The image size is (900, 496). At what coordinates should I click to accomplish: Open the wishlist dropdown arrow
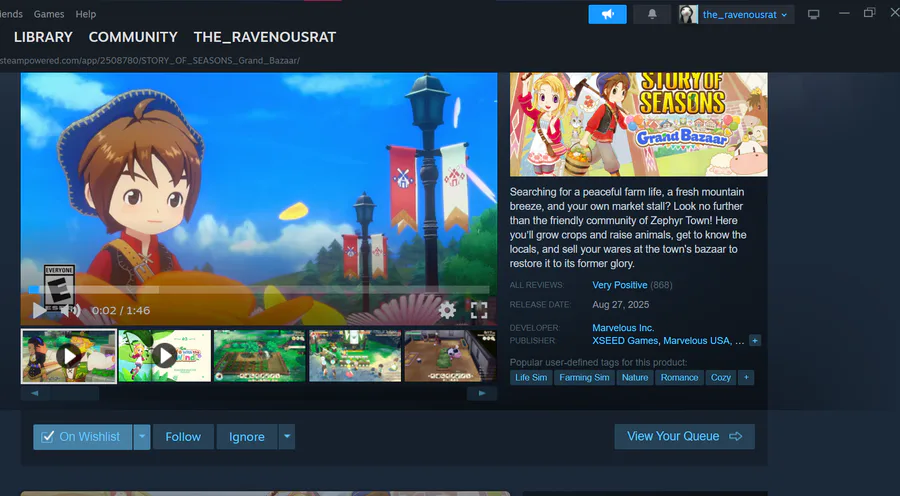(142, 437)
